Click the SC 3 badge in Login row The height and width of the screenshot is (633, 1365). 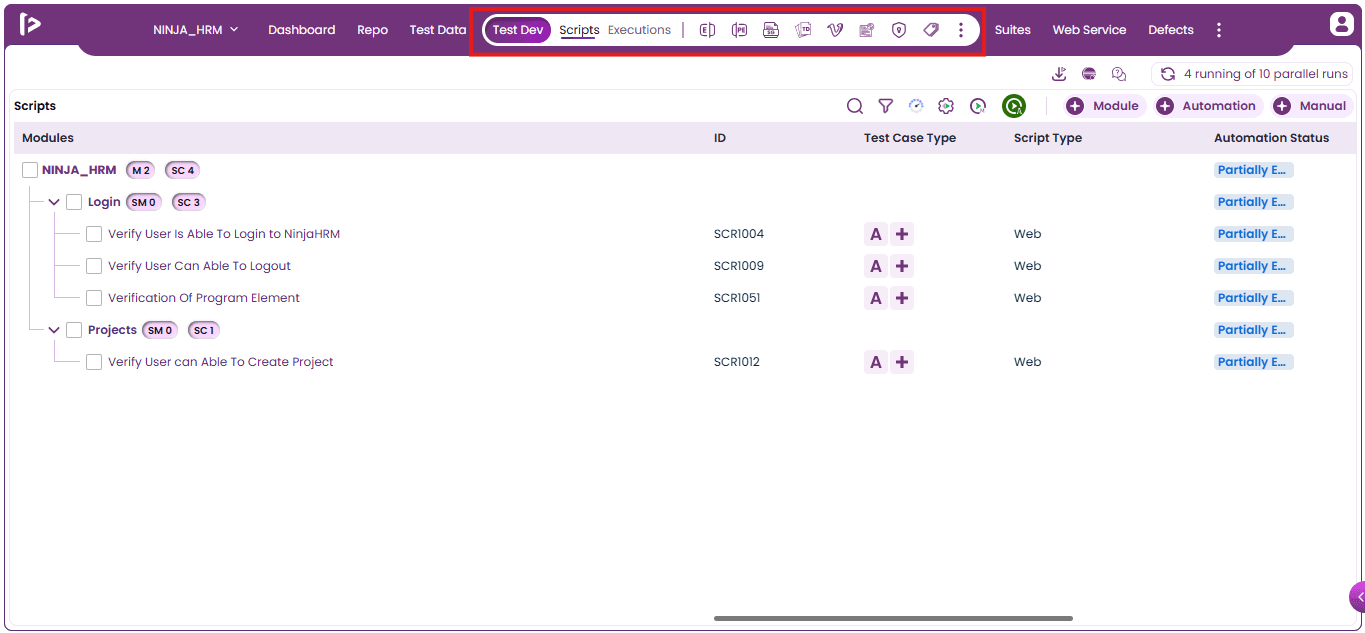tap(187, 202)
